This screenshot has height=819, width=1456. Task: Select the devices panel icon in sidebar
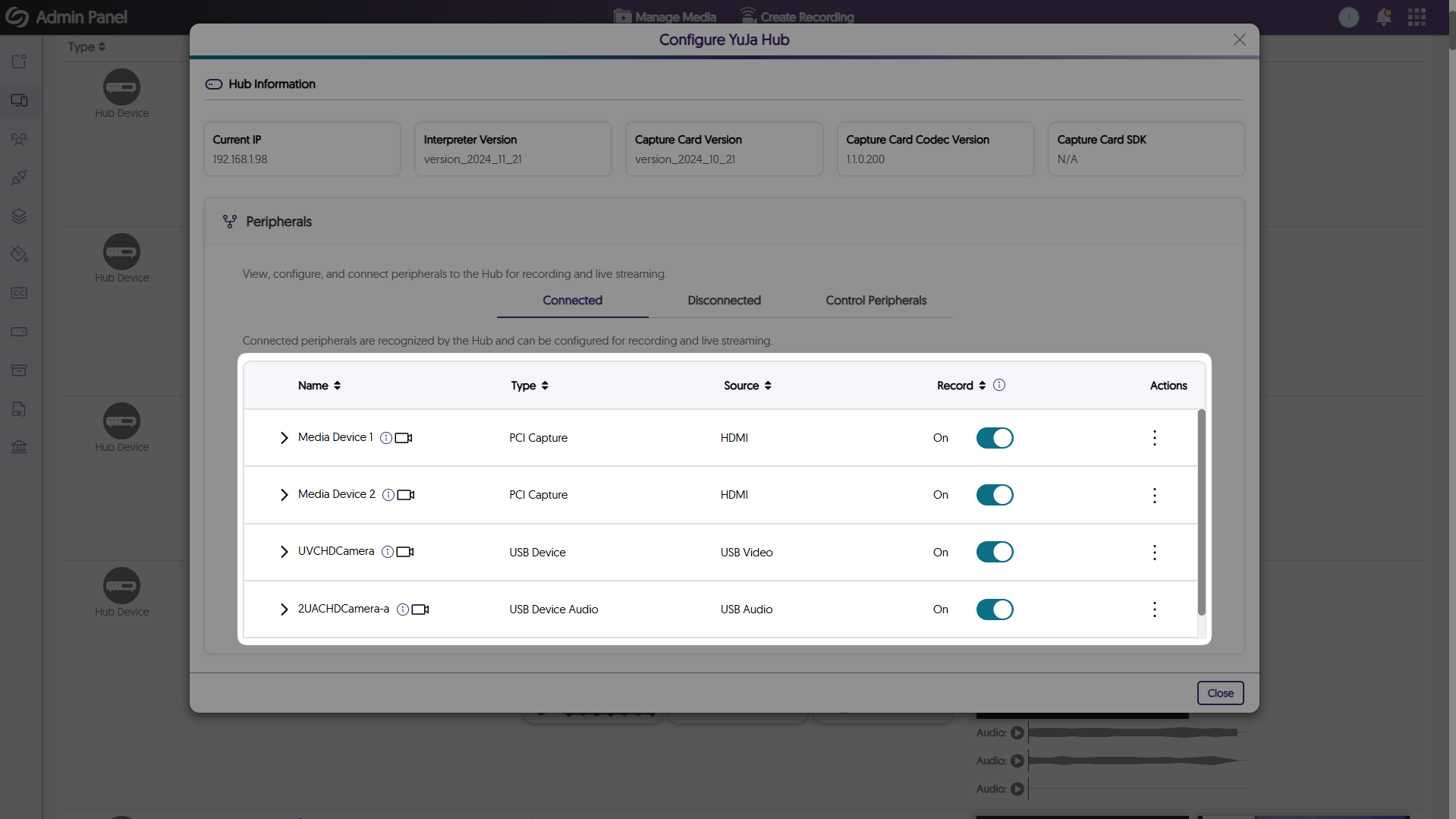pyautogui.click(x=20, y=99)
